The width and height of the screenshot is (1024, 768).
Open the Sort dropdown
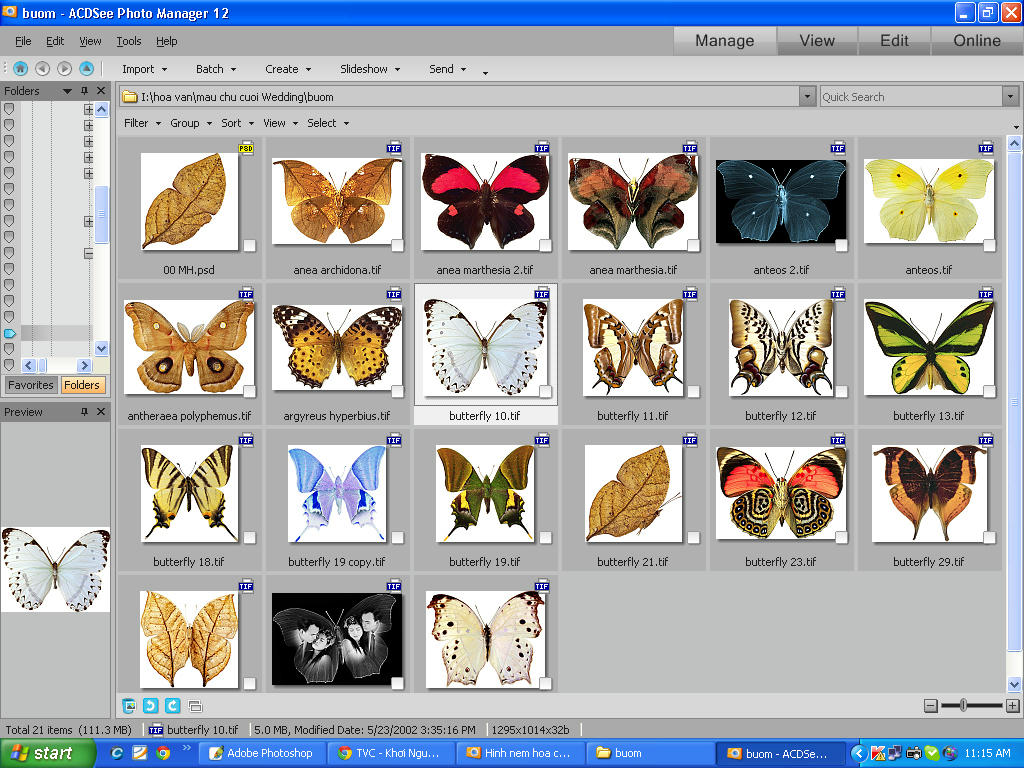click(237, 123)
